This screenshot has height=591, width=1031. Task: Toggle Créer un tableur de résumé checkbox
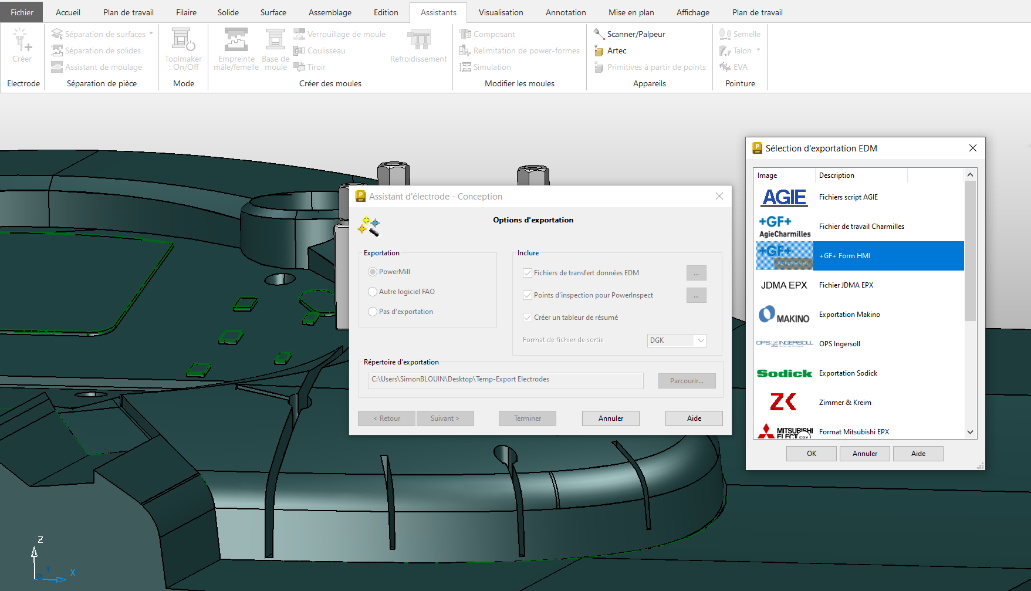click(x=527, y=318)
